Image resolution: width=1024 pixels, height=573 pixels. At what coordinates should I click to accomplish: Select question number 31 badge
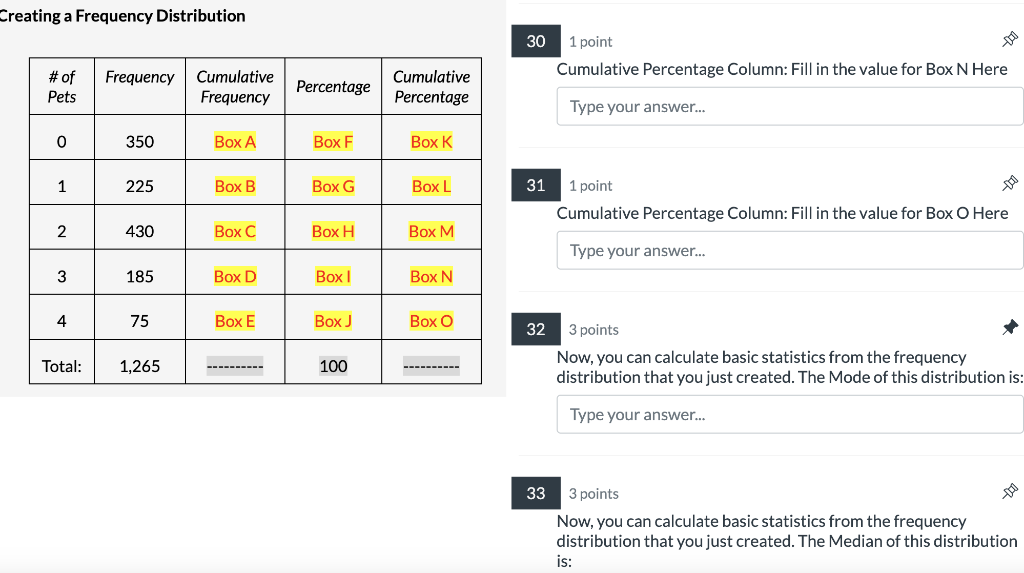[536, 186]
